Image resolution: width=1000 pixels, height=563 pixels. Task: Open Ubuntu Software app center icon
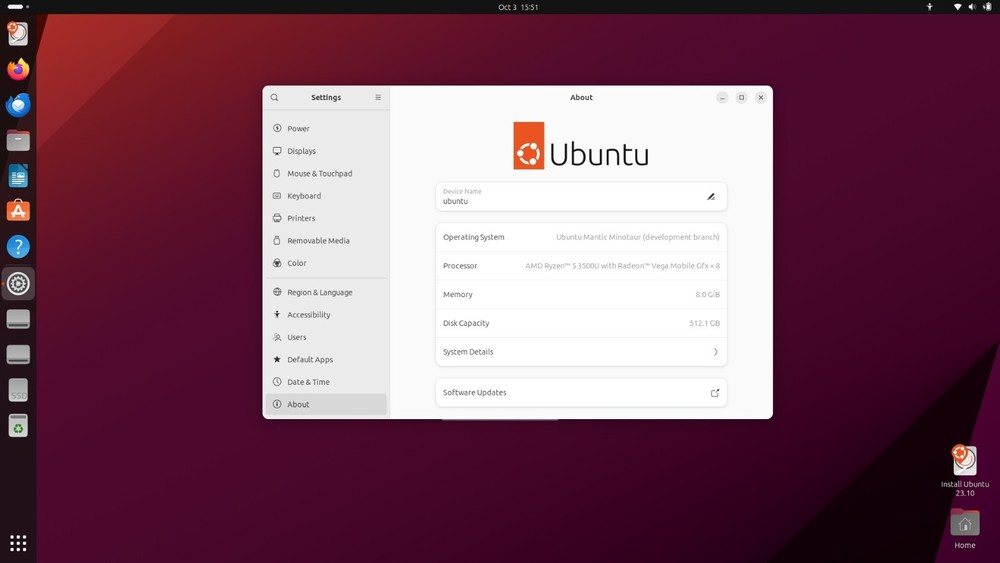pyautogui.click(x=18, y=211)
